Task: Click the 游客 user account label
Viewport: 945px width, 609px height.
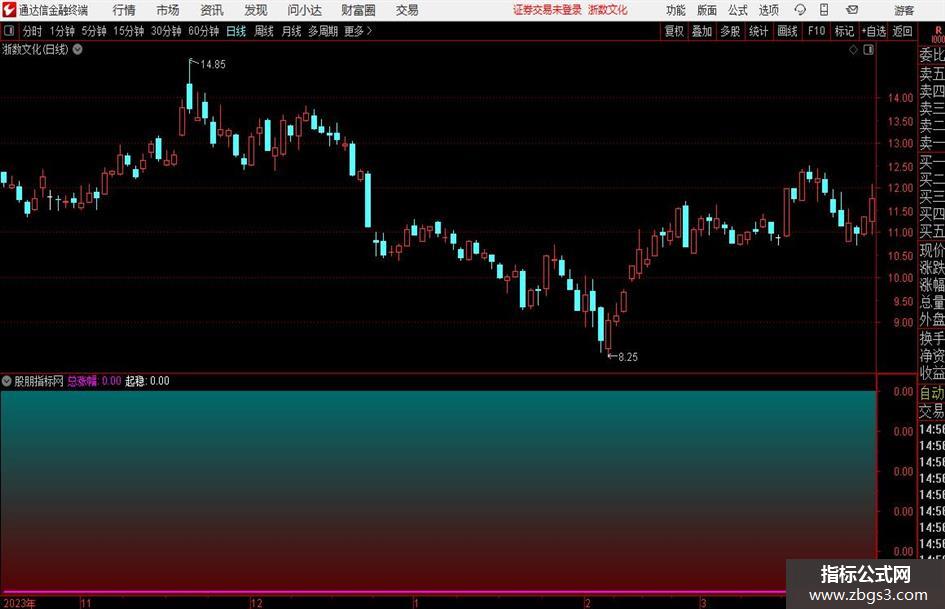Action: point(903,10)
